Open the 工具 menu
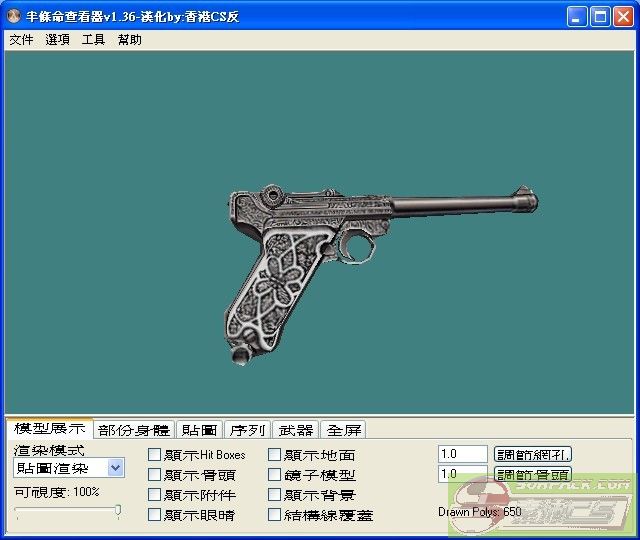The image size is (640, 540). [93, 40]
